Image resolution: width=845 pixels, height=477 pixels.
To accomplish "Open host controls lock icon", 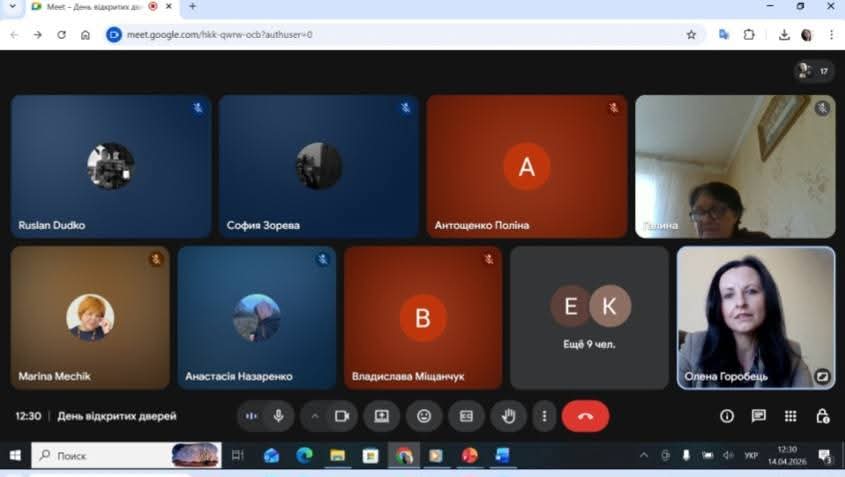I will click(x=822, y=416).
